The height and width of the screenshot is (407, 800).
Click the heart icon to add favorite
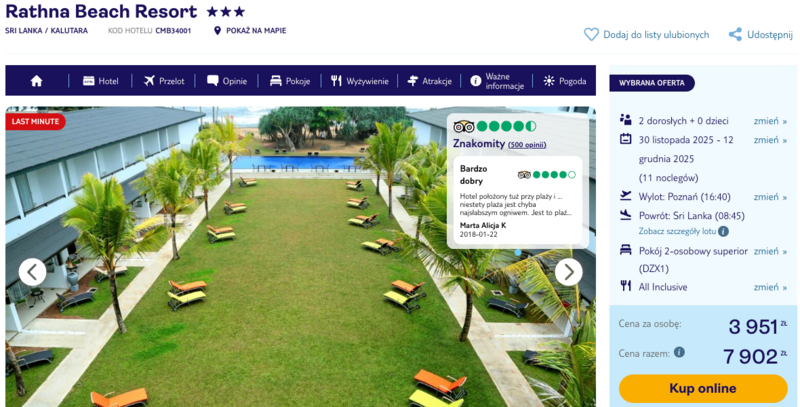[591, 35]
